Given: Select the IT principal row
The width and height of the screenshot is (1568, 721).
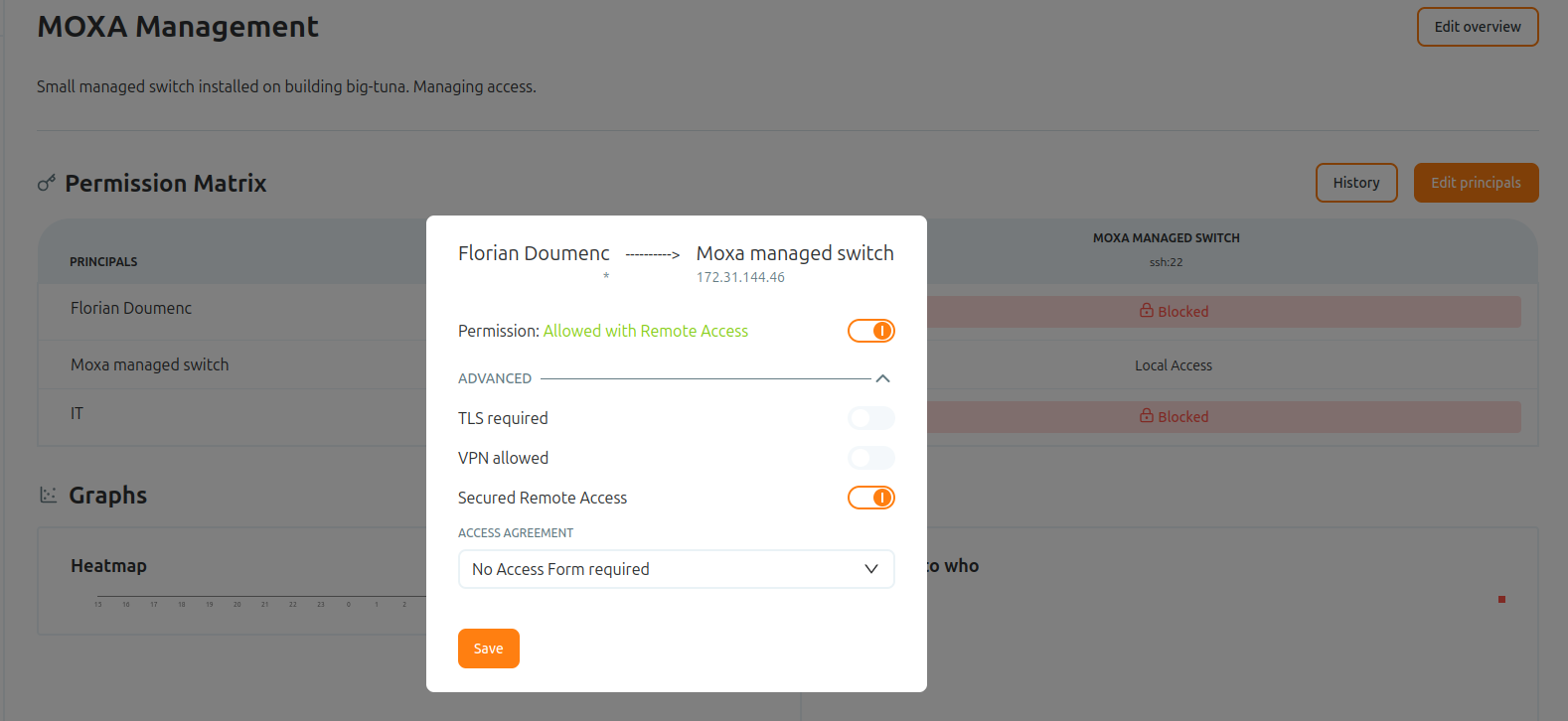Looking at the screenshot, I should click(77, 413).
